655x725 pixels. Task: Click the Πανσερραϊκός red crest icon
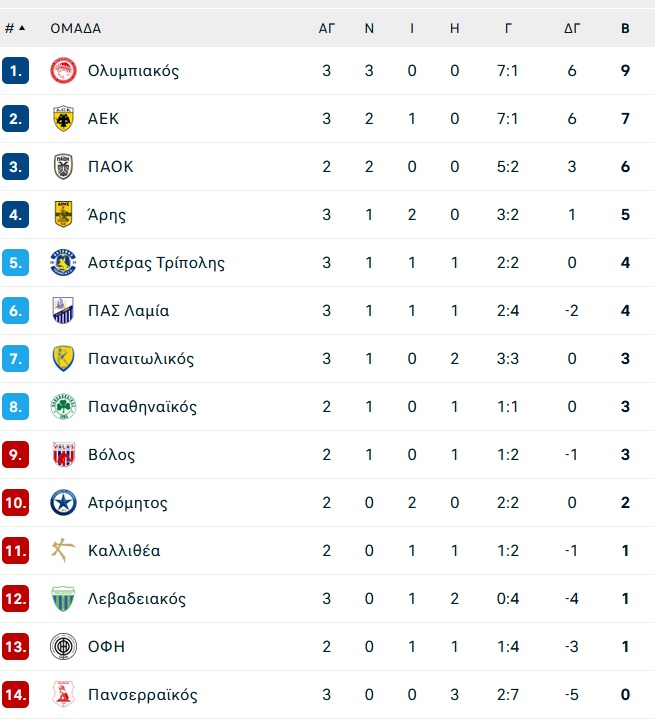point(63,695)
